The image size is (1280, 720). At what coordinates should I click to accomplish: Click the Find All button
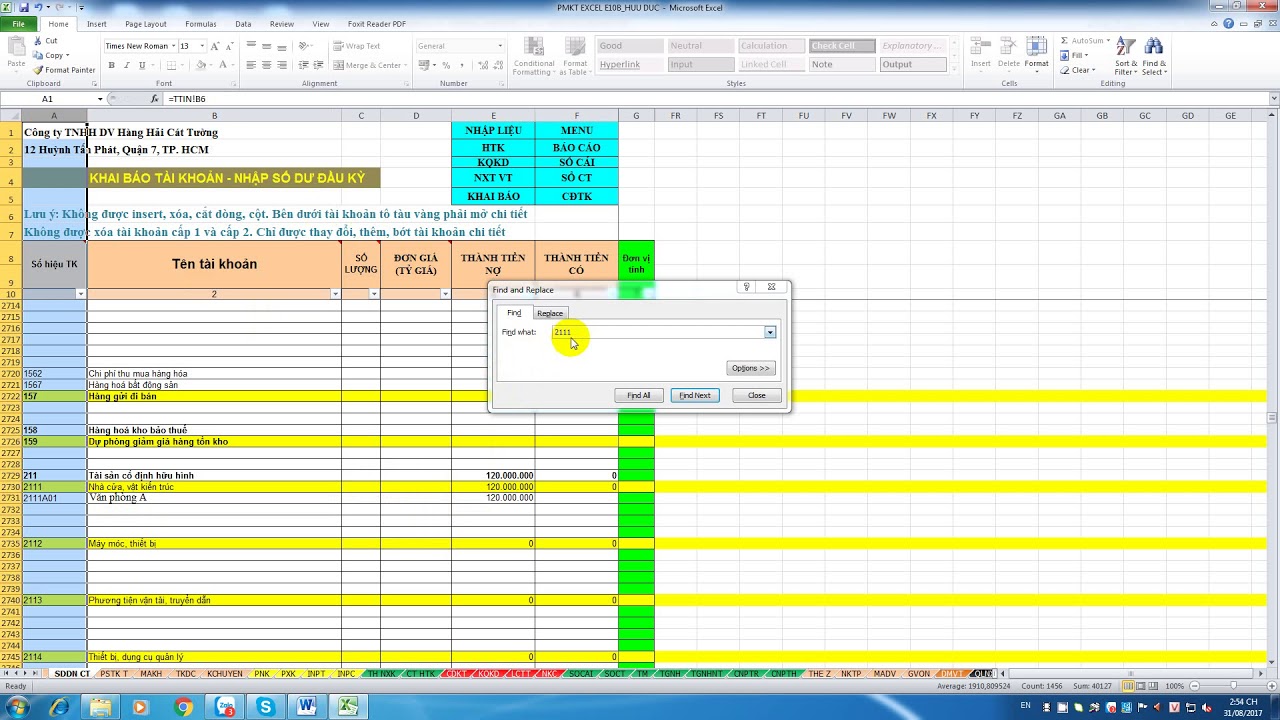coord(637,394)
